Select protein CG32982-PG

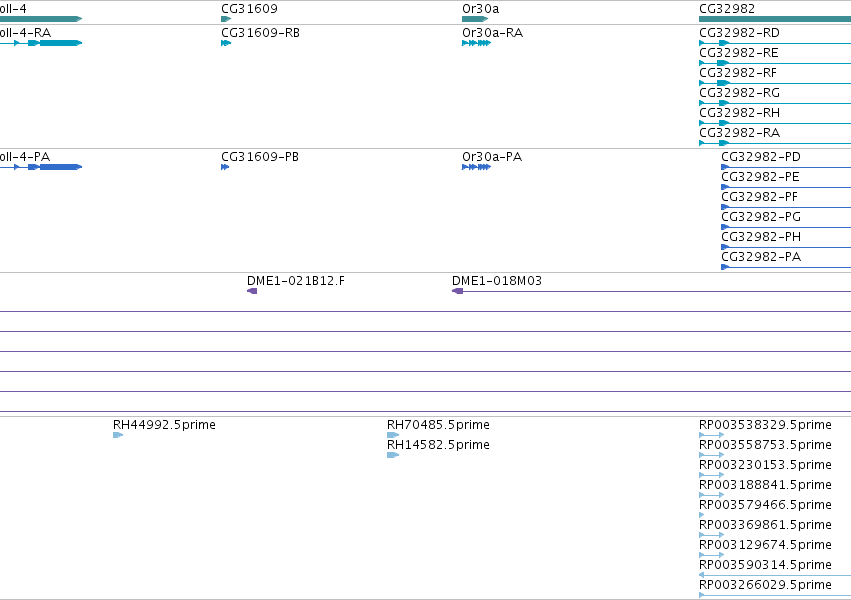[x=761, y=217]
